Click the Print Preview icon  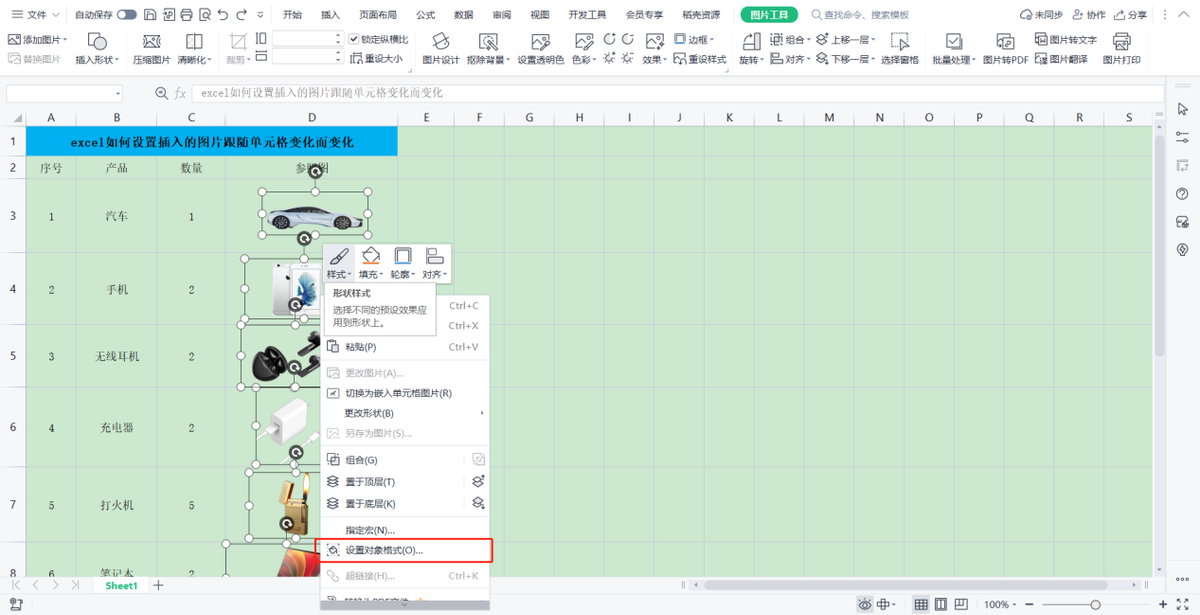click(204, 15)
